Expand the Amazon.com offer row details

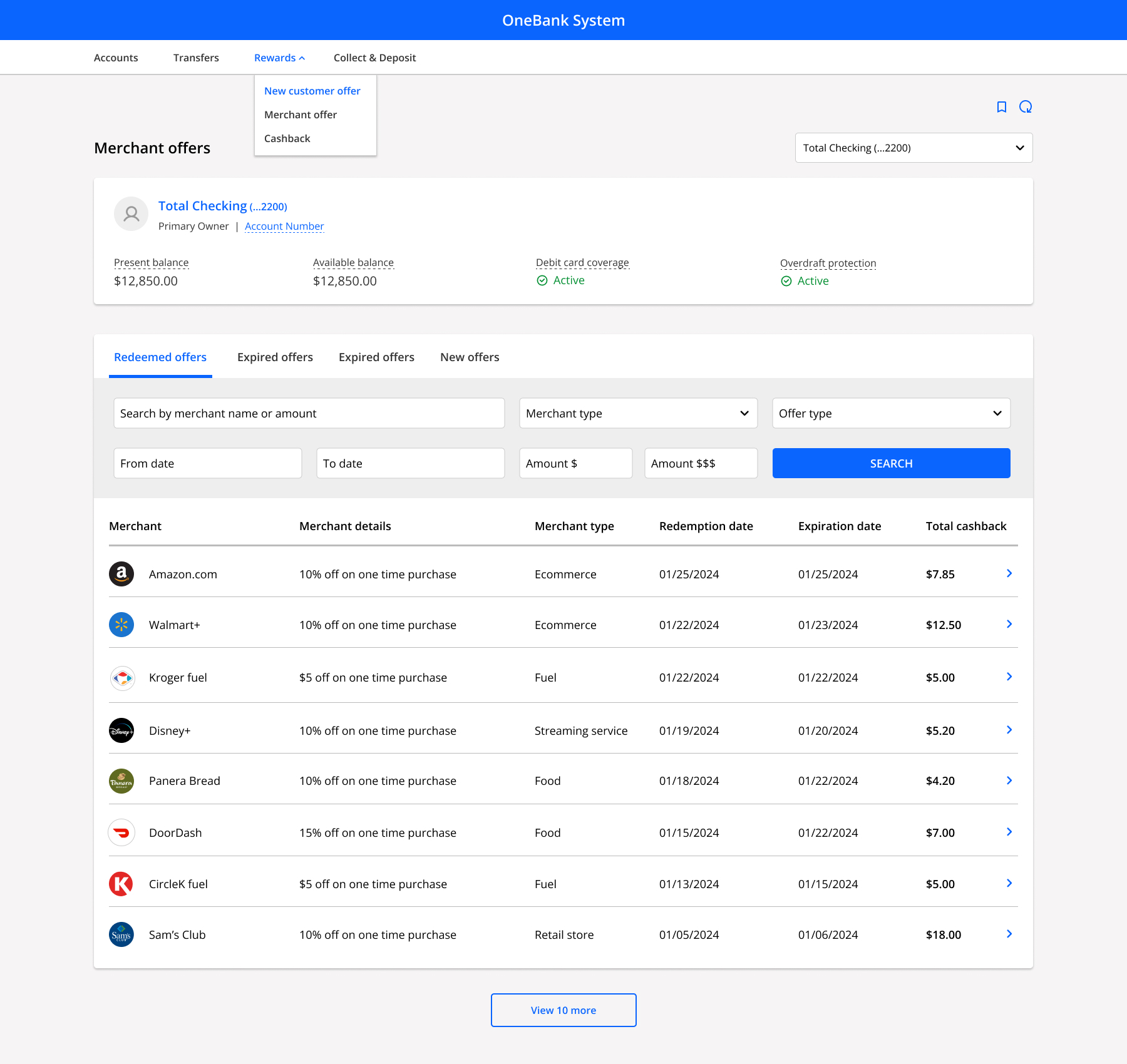point(1009,573)
